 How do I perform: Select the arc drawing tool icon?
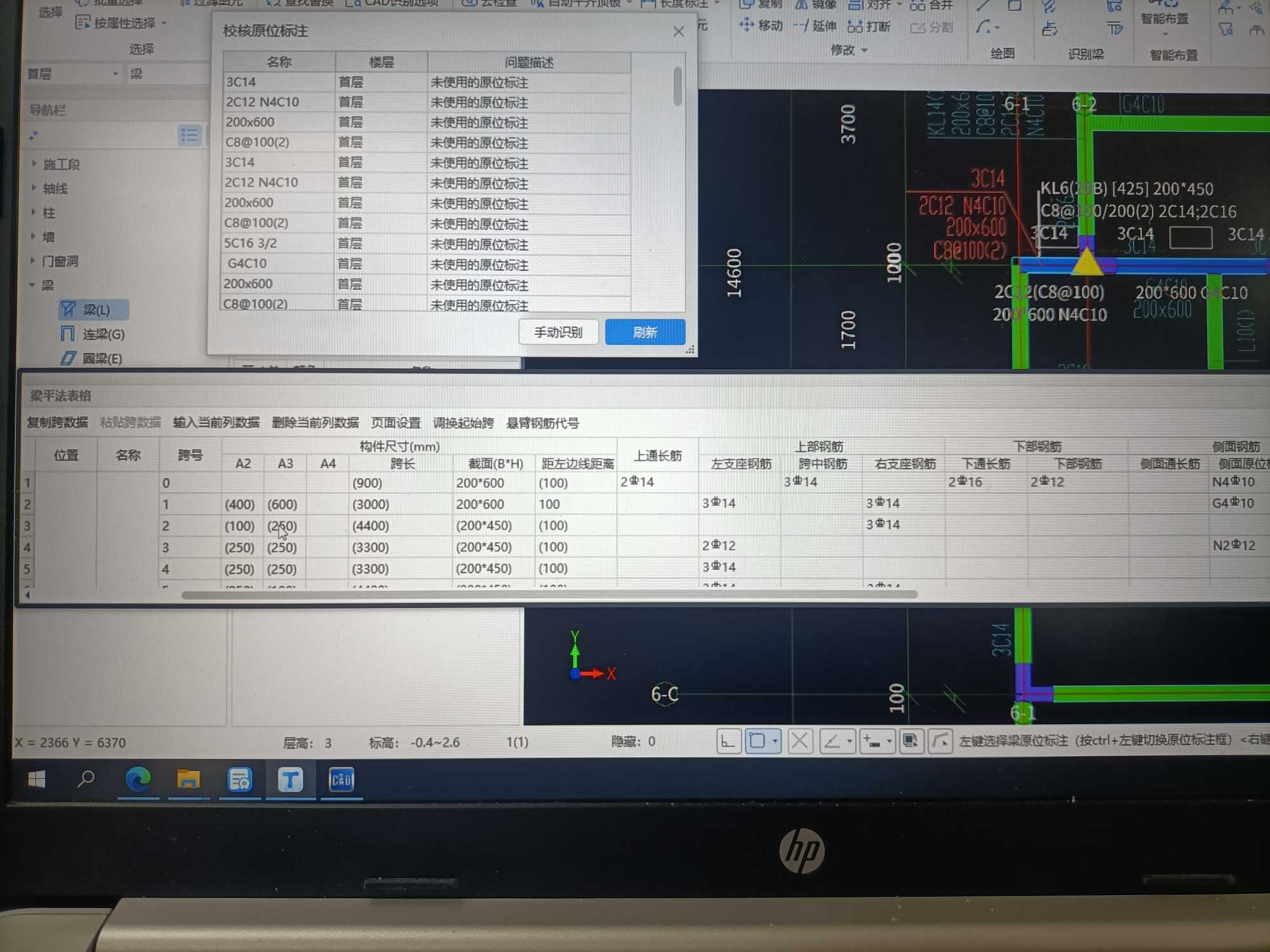[x=983, y=27]
